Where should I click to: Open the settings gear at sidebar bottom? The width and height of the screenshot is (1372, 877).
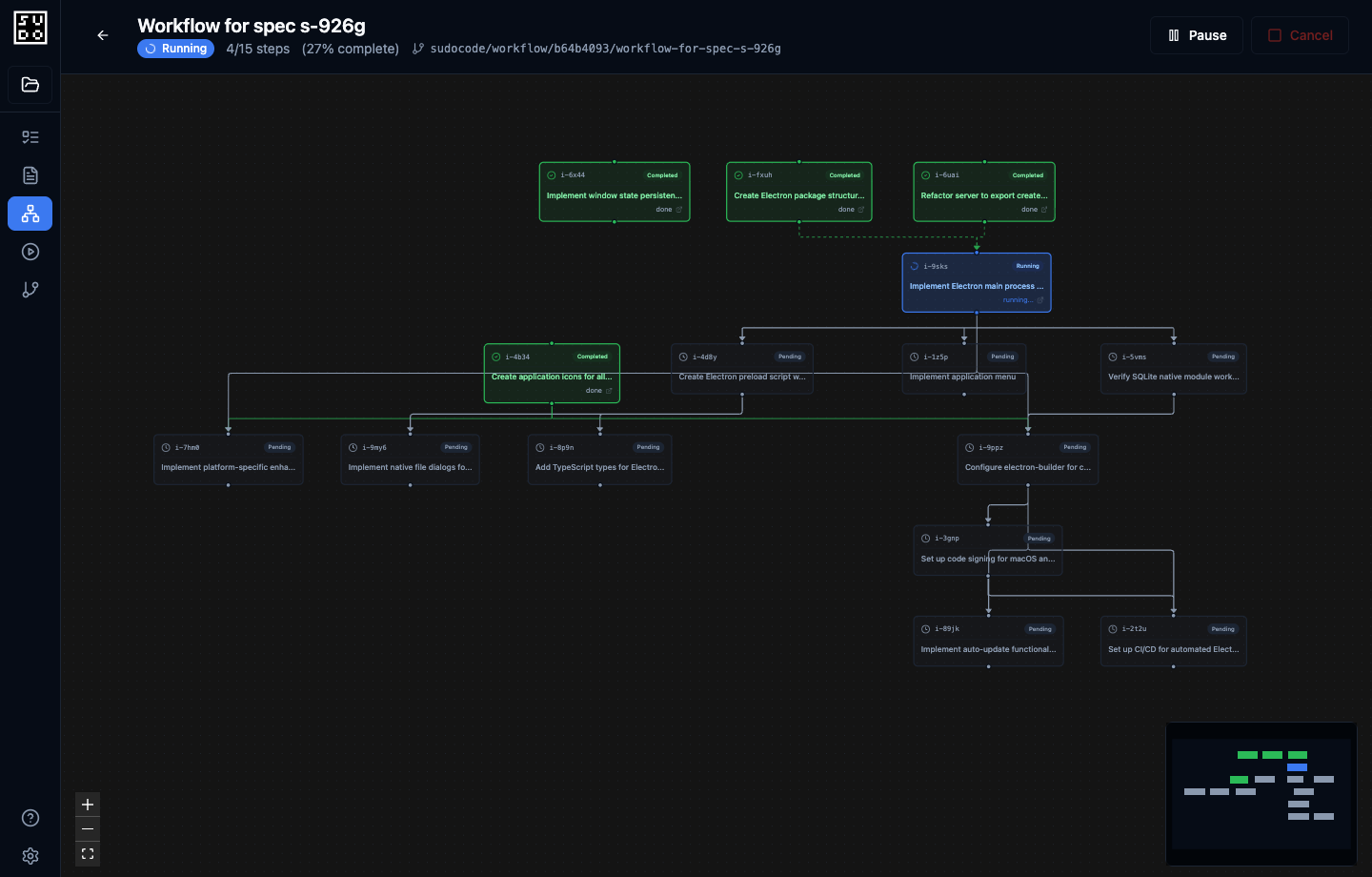click(x=30, y=855)
